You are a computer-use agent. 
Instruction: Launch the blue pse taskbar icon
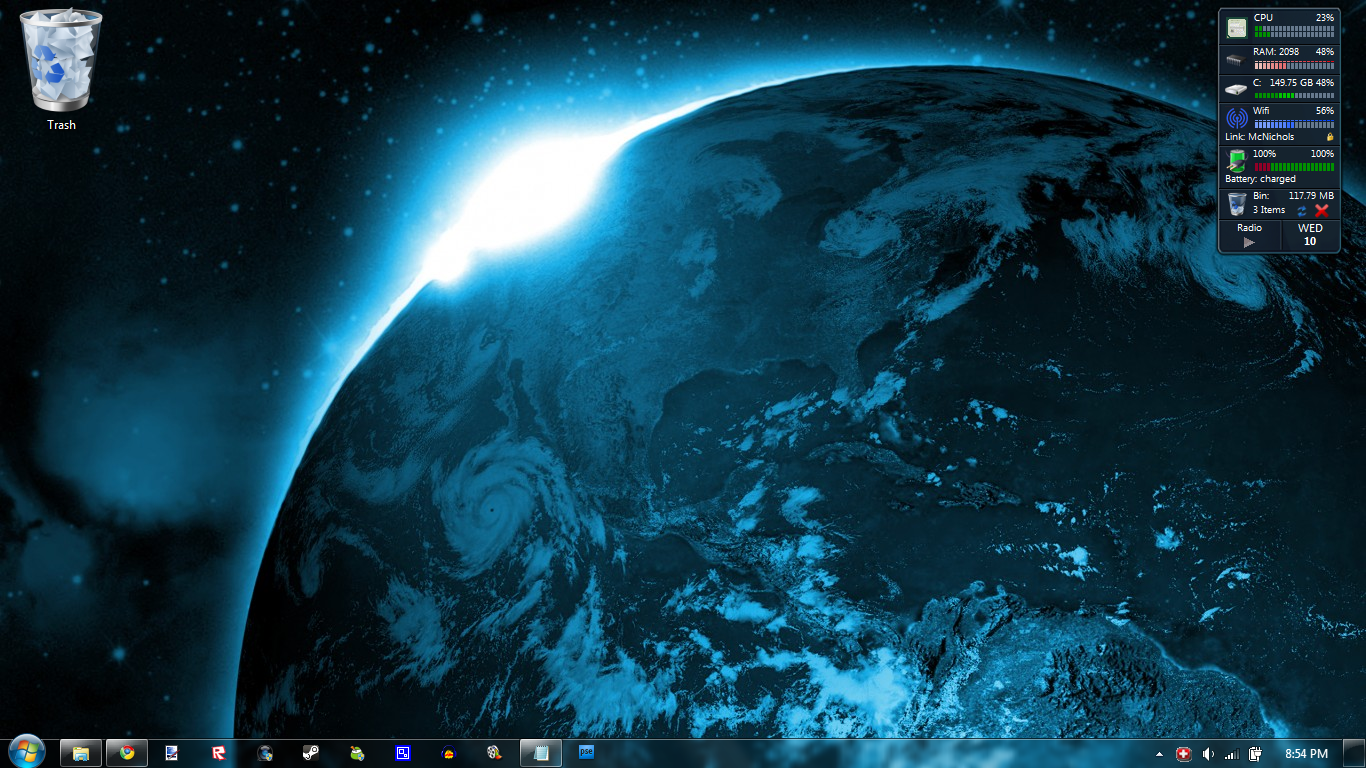pos(587,752)
